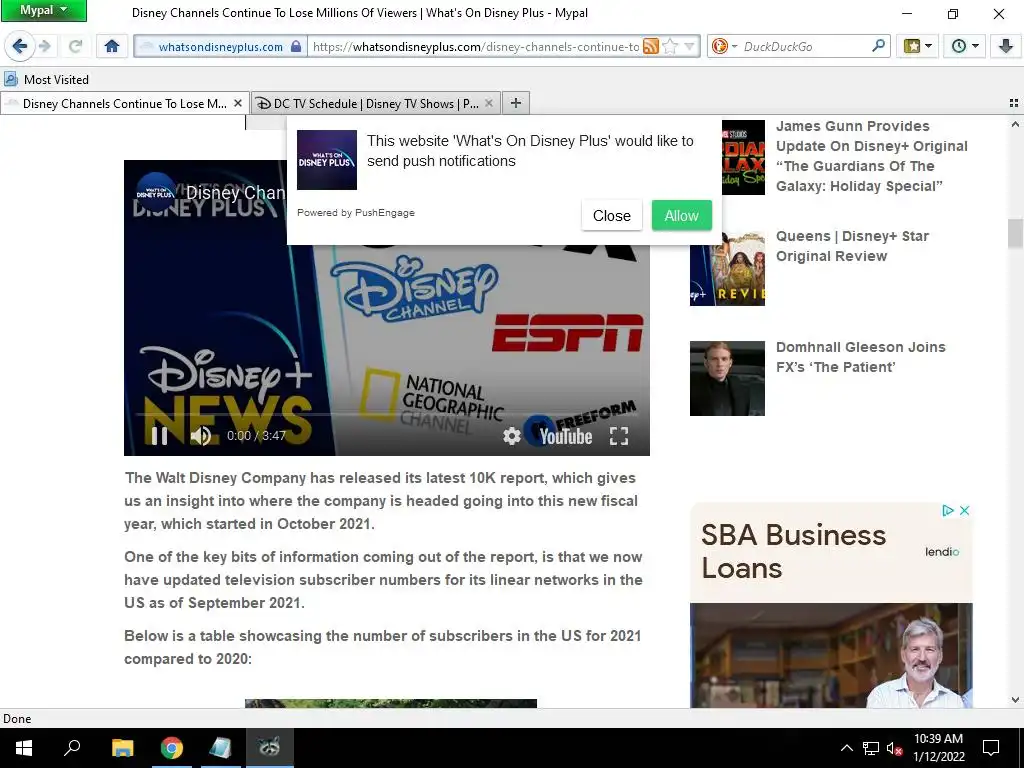Click the AdChoices triangle icon

pyautogui.click(x=948, y=511)
